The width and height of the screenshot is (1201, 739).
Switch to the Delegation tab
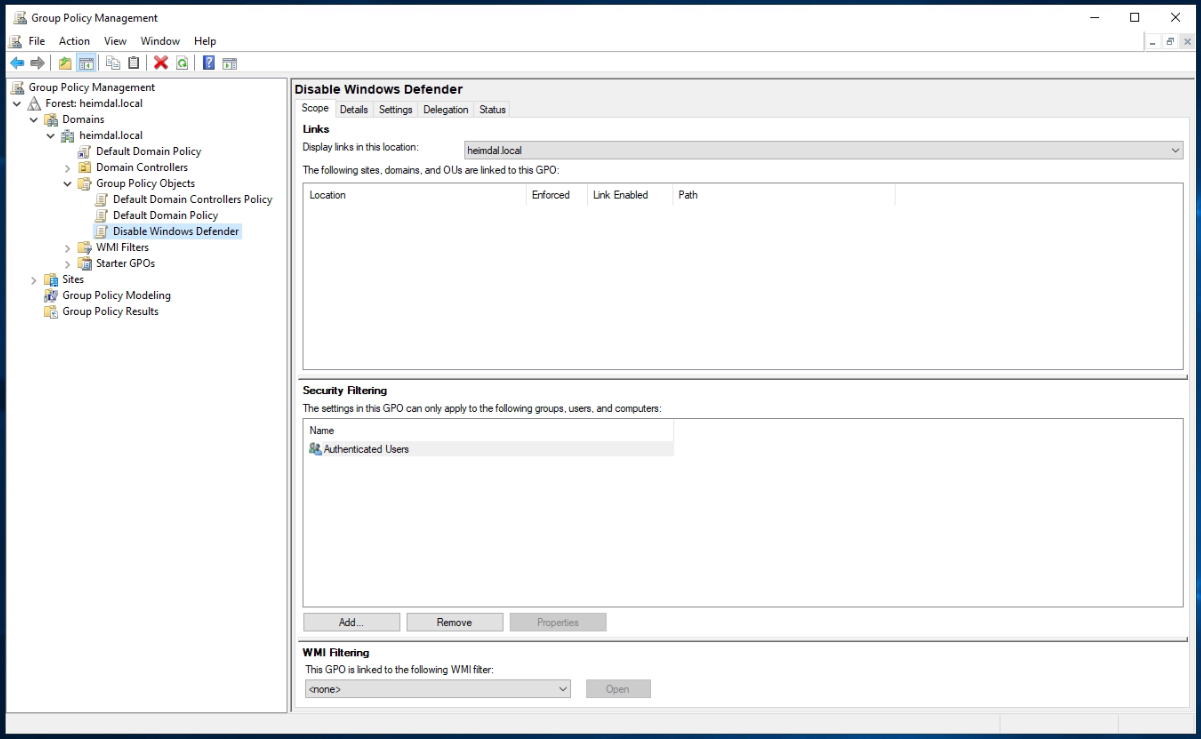tap(446, 109)
